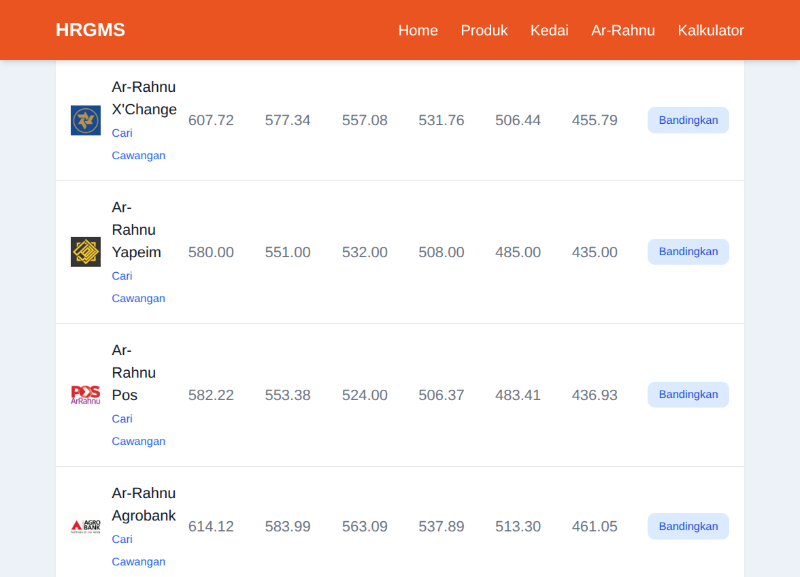Open the Produk navigation item
This screenshot has height=577, width=800.
coord(484,30)
